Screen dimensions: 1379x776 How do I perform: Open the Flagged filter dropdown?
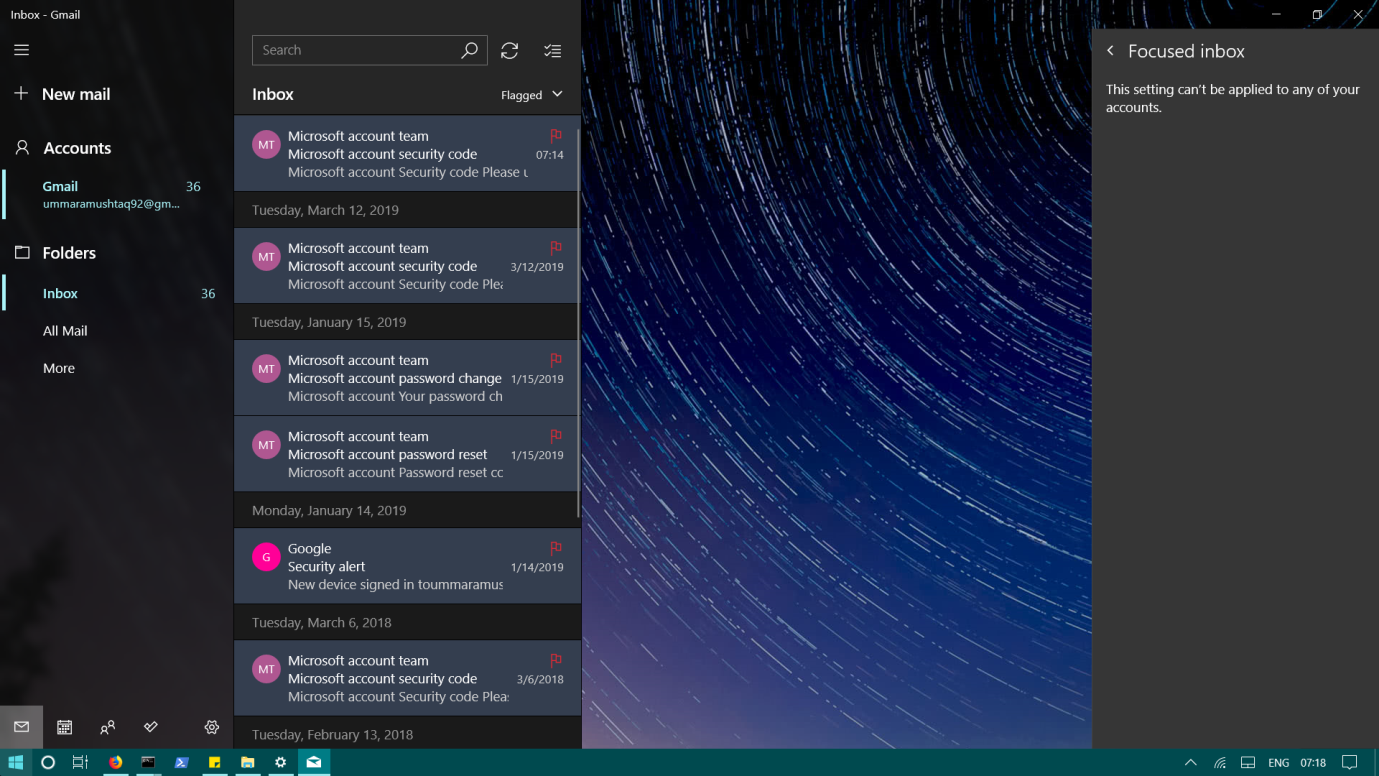point(530,94)
